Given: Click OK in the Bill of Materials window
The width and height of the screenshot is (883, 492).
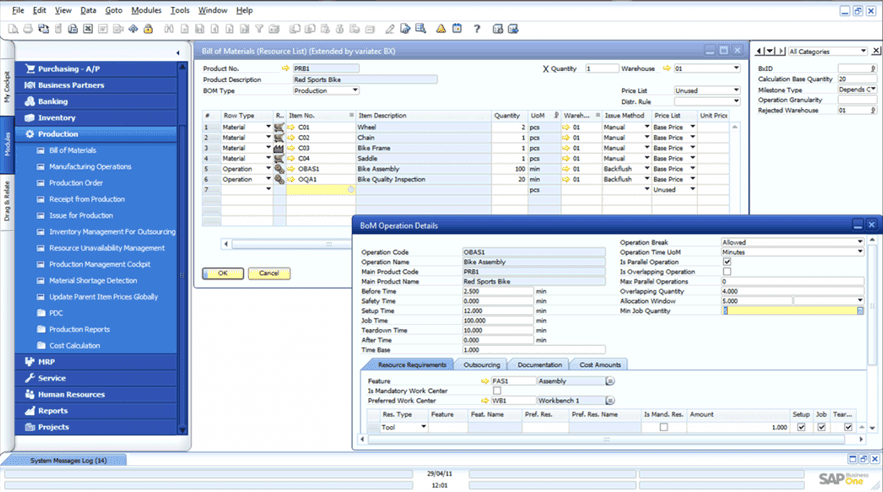Looking at the screenshot, I should click(x=223, y=274).
